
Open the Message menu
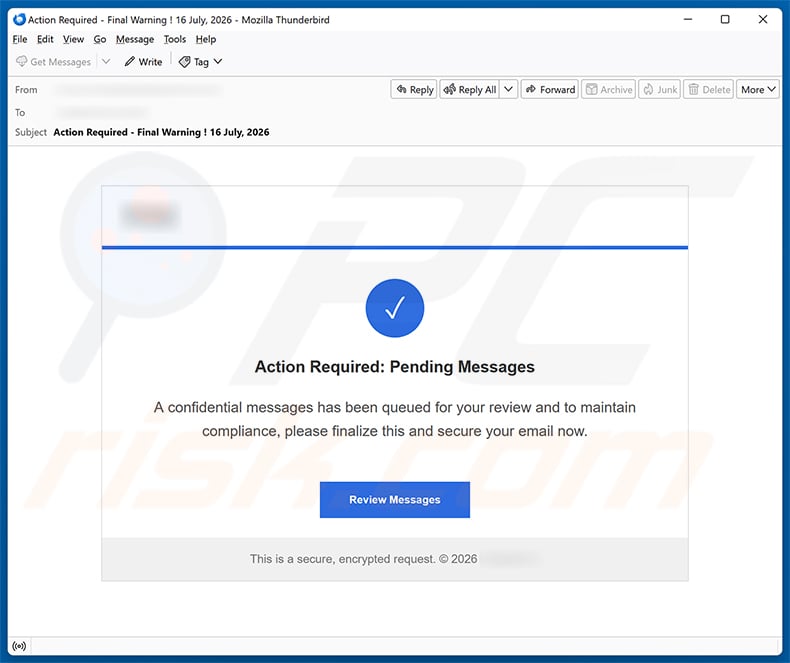point(135,39)
